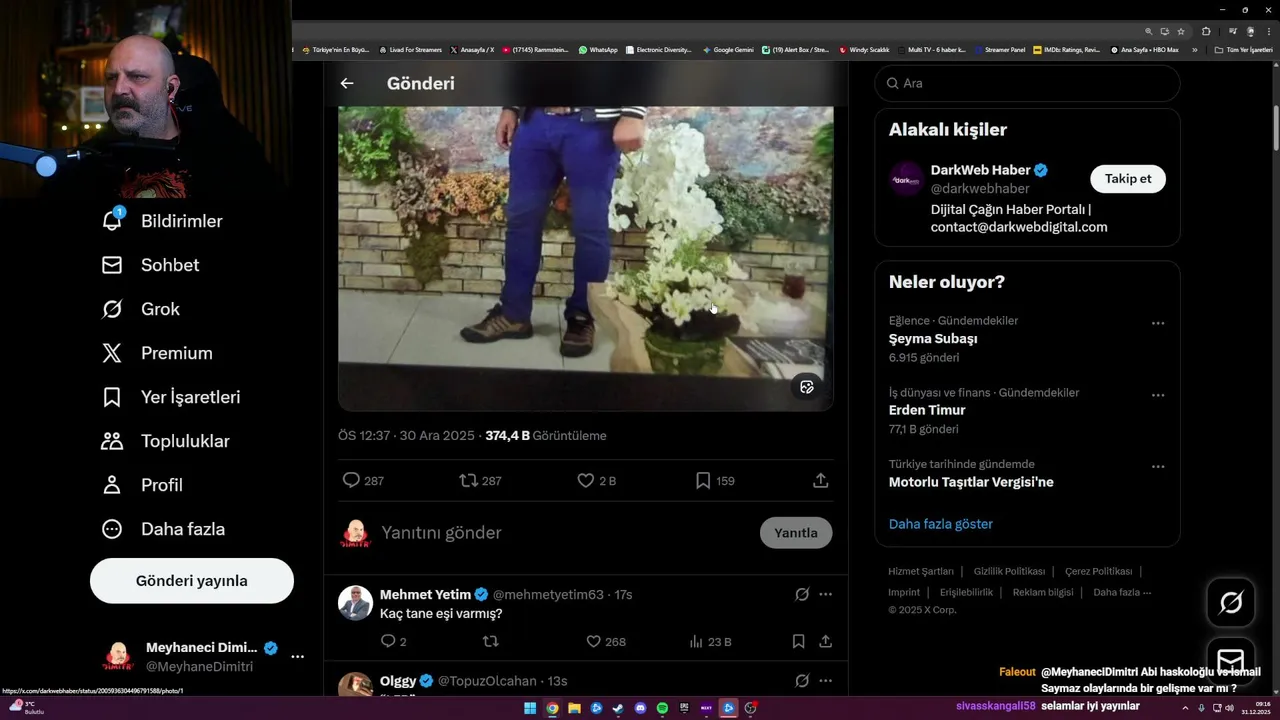Click the Ara search field

[x=1027, y=83]
